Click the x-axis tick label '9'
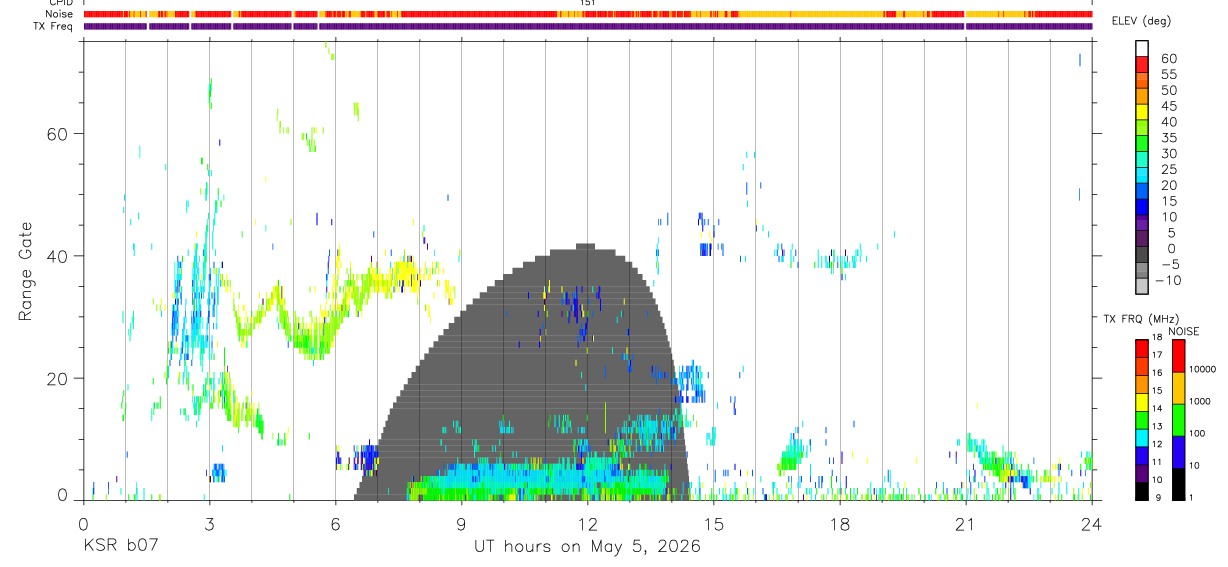 tap(461, 525)
